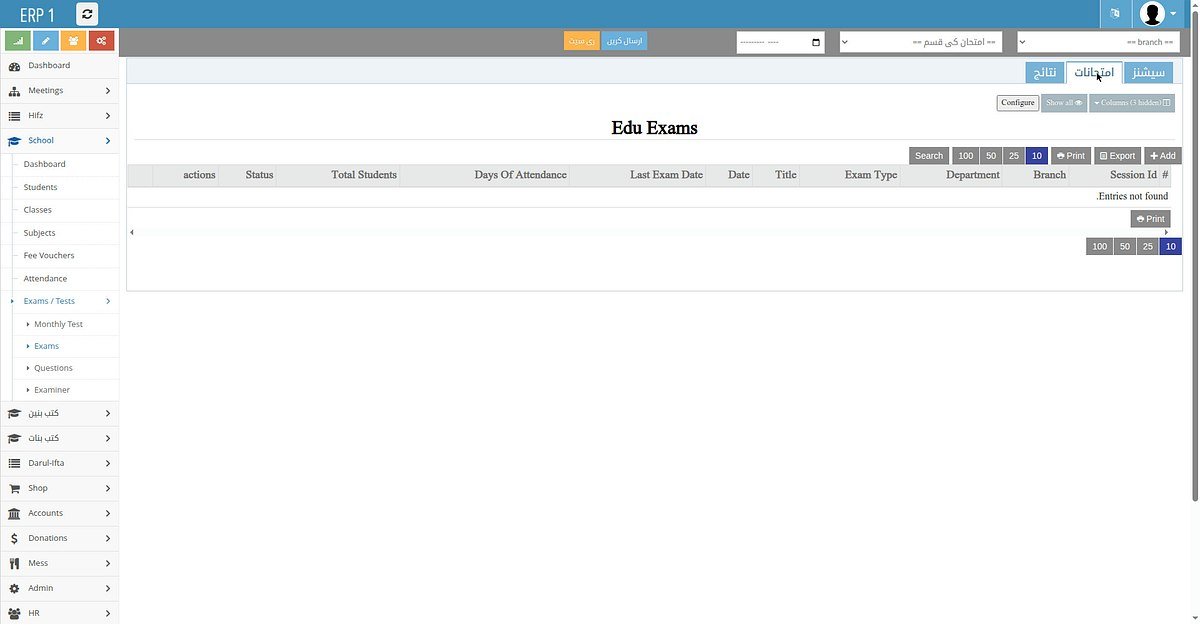Open the red gears shortcut icon
Screen dimensions: 1200x625
[x=101, y=41]
